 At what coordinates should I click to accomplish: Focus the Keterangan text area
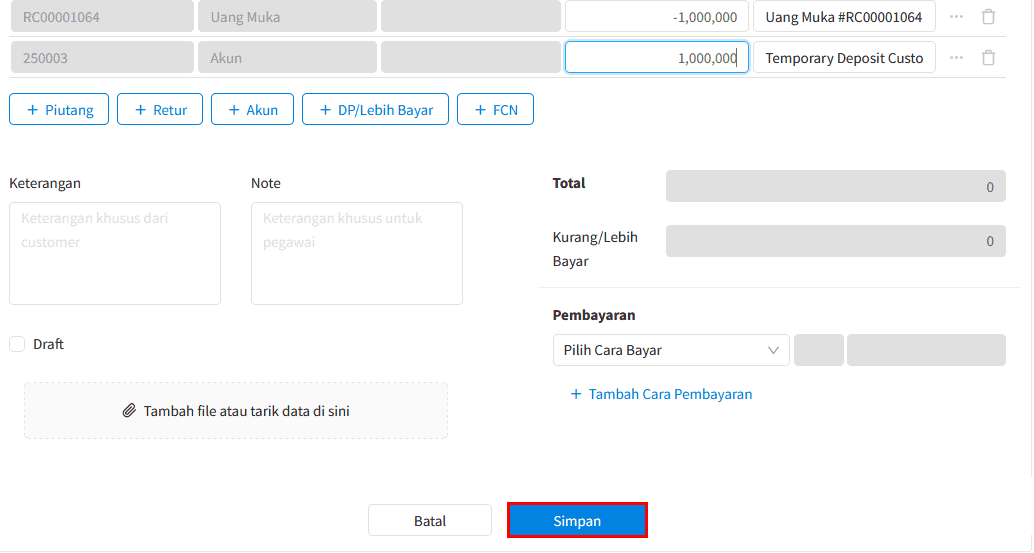[115, 254]
